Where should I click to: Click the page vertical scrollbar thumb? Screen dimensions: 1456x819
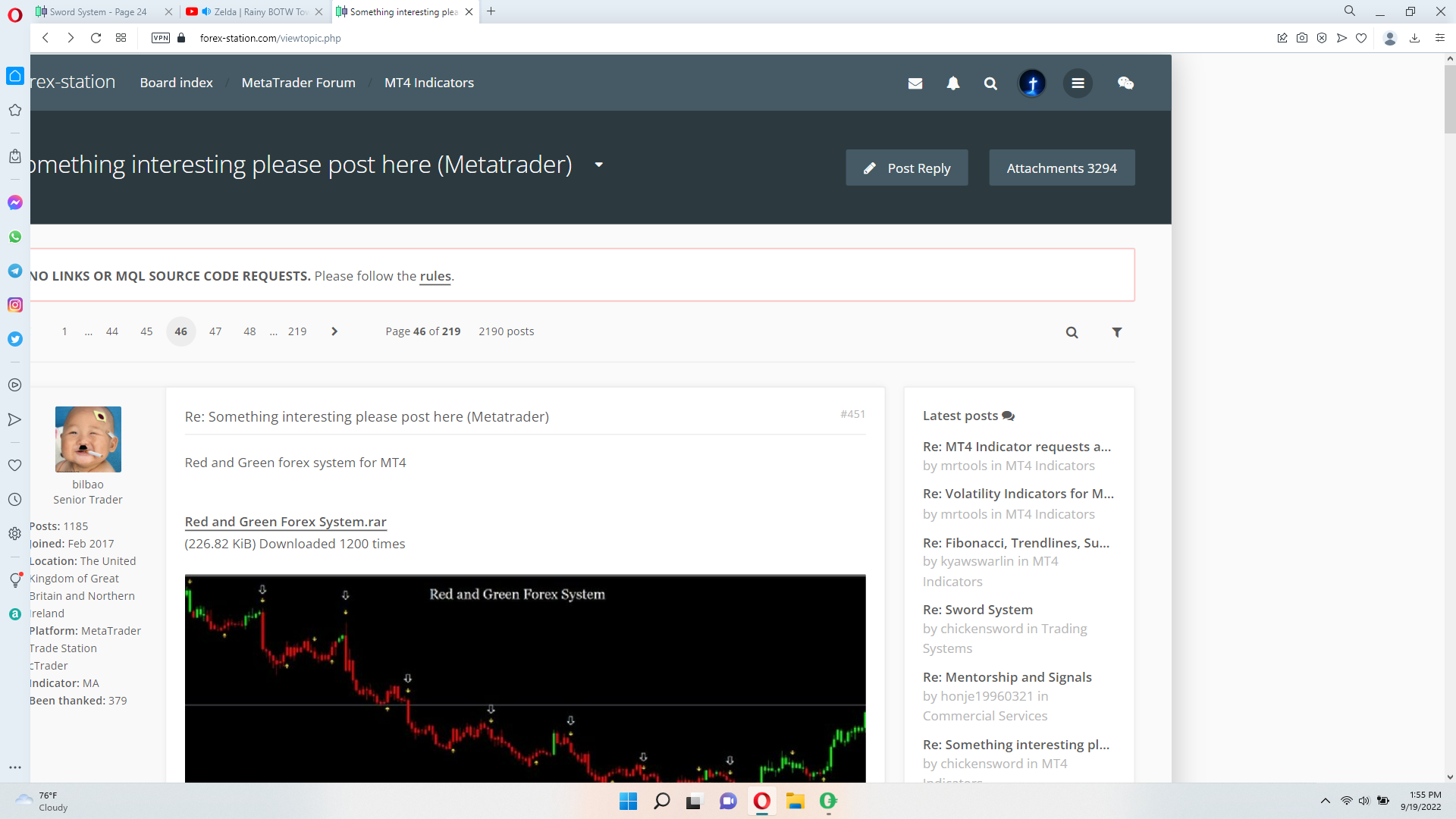[x=1450, y=99]
